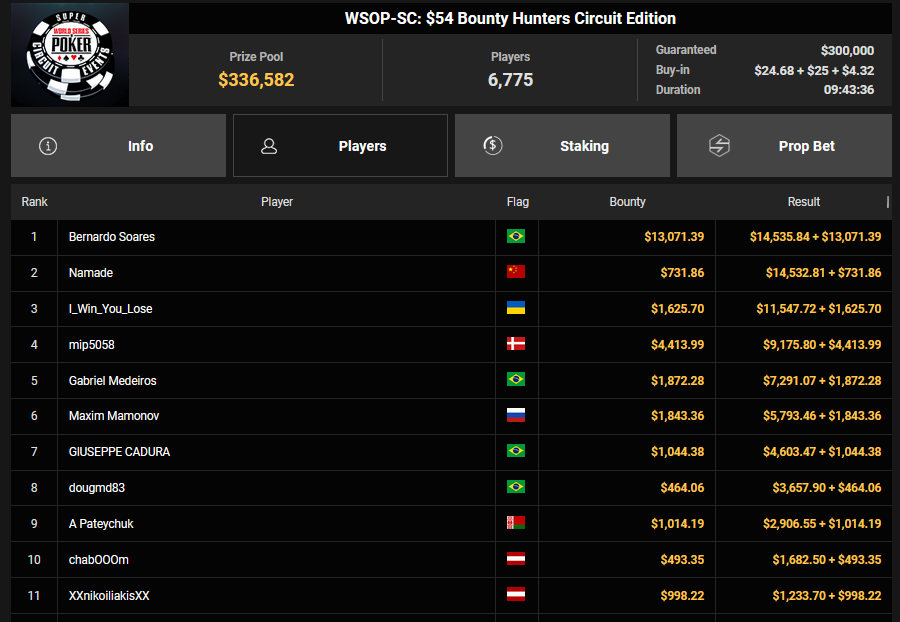Click the dollar coin icon on Staking tab
This screenshot has width=900, height=622.
[x=492, y=146]
